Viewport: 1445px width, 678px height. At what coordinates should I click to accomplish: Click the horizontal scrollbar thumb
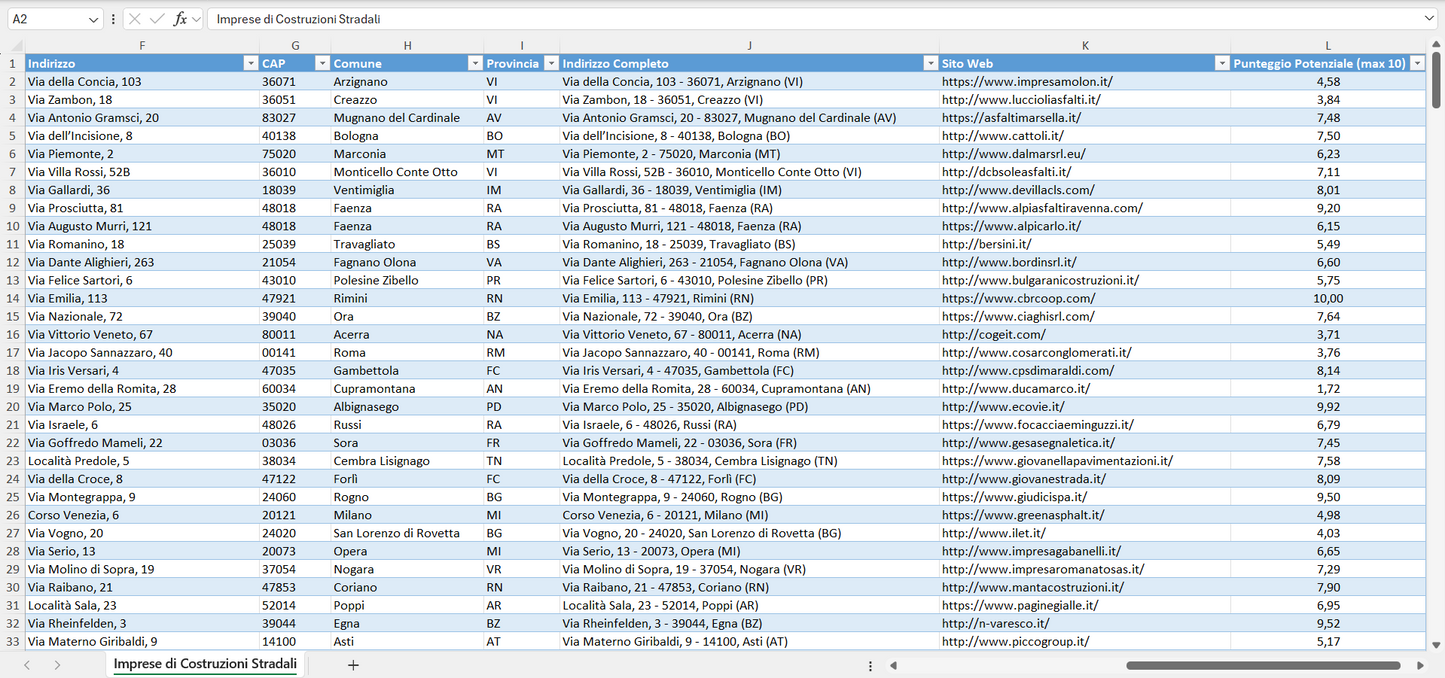[x=1262, y=665]
